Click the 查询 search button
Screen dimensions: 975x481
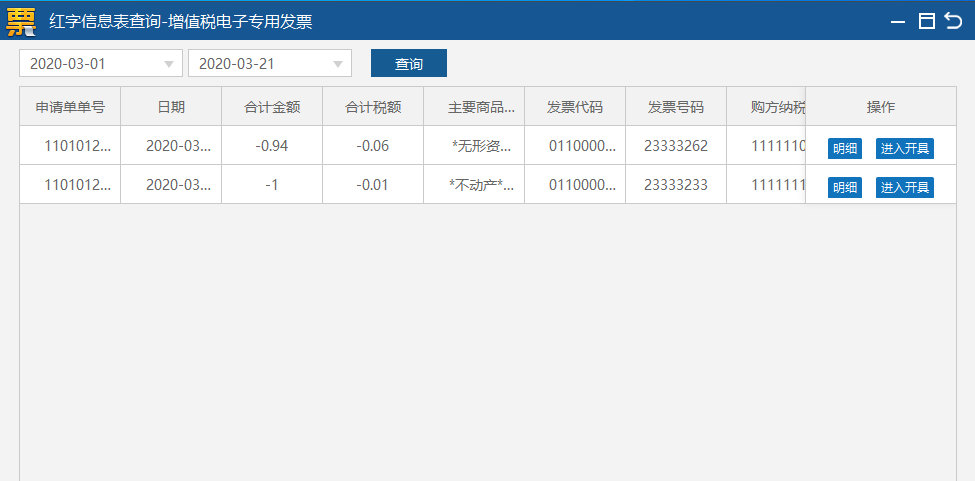[x=409, y=63]
